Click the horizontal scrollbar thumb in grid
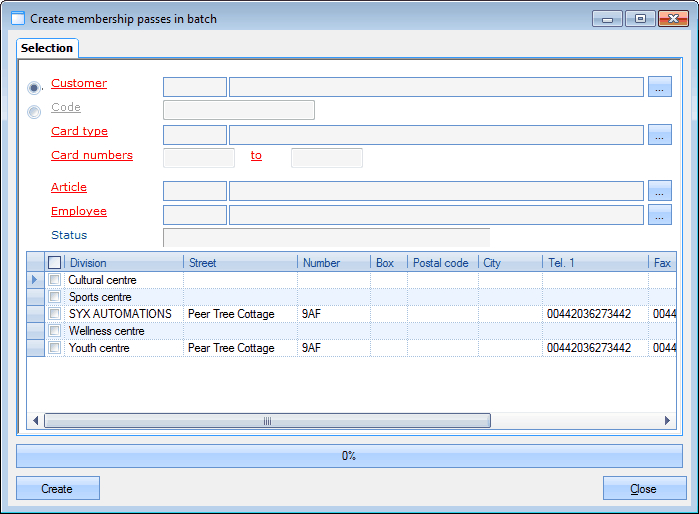Screen dimensions: 699x514 267,421
